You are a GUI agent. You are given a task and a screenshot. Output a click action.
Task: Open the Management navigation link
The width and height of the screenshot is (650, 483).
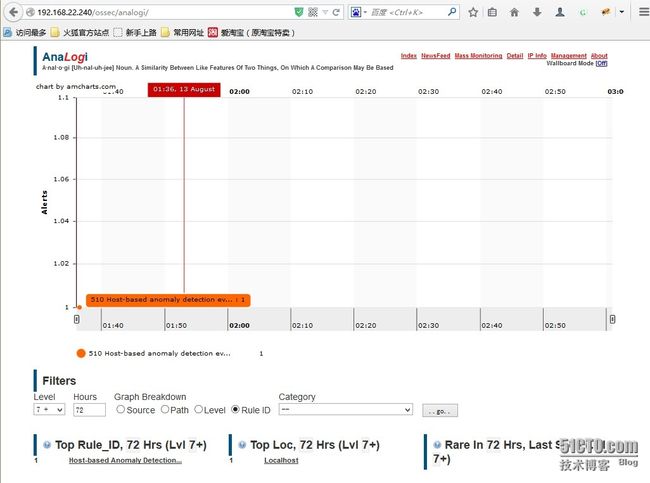(569, 56)
